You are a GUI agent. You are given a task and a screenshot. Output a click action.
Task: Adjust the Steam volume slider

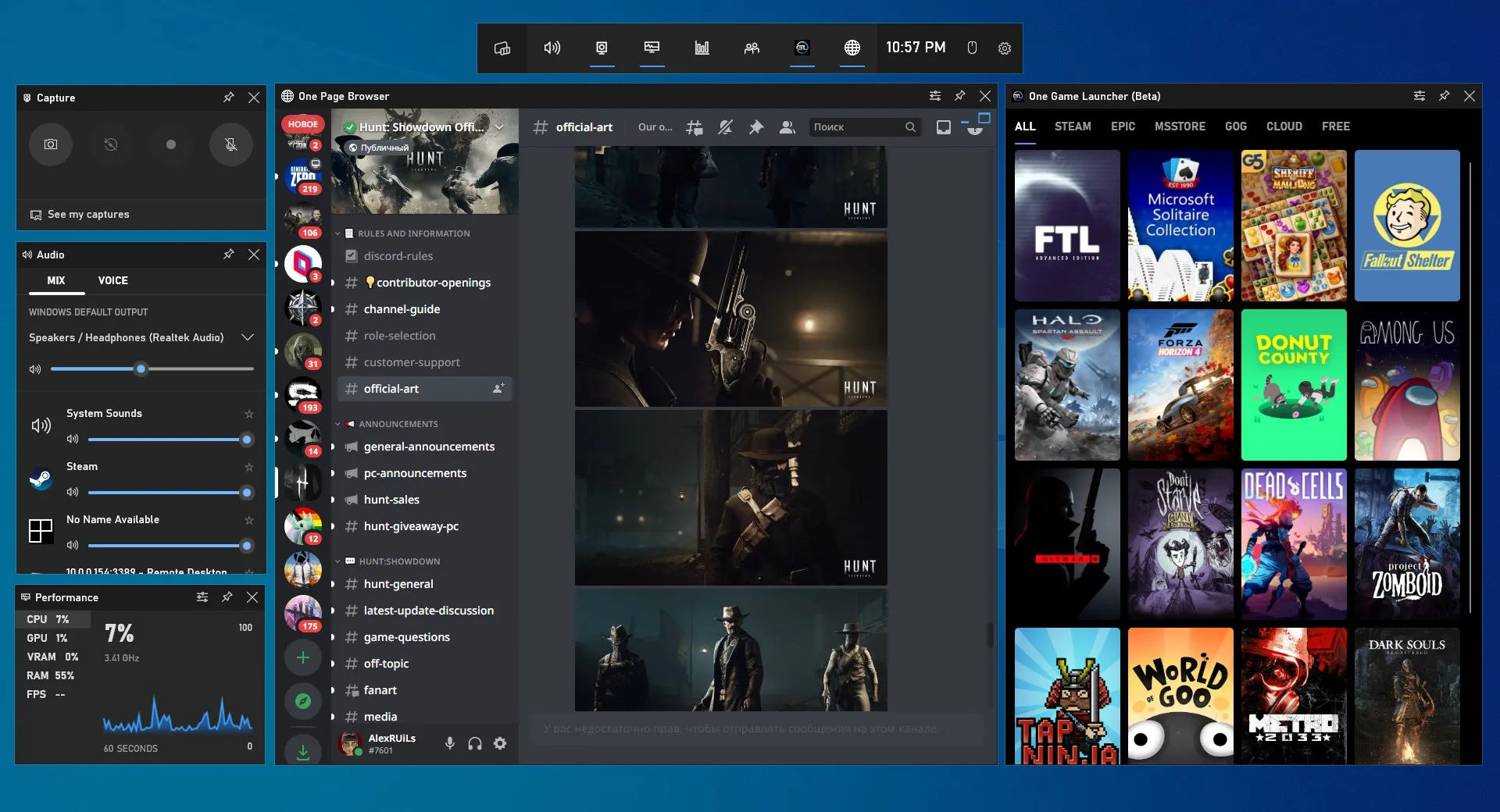point(171,492)
